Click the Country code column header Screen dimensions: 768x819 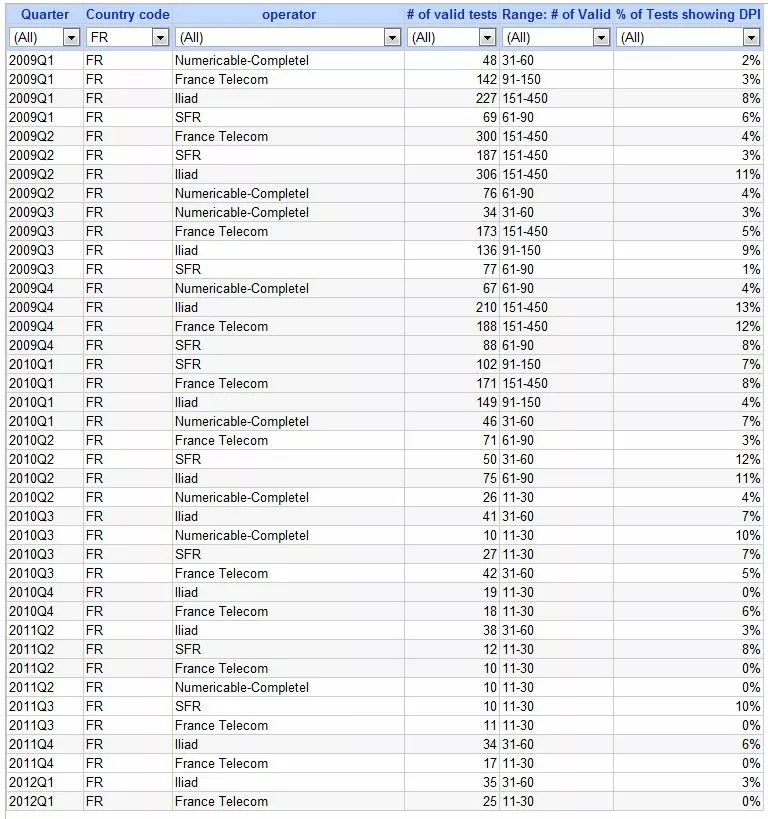click(x=127, y=15)
